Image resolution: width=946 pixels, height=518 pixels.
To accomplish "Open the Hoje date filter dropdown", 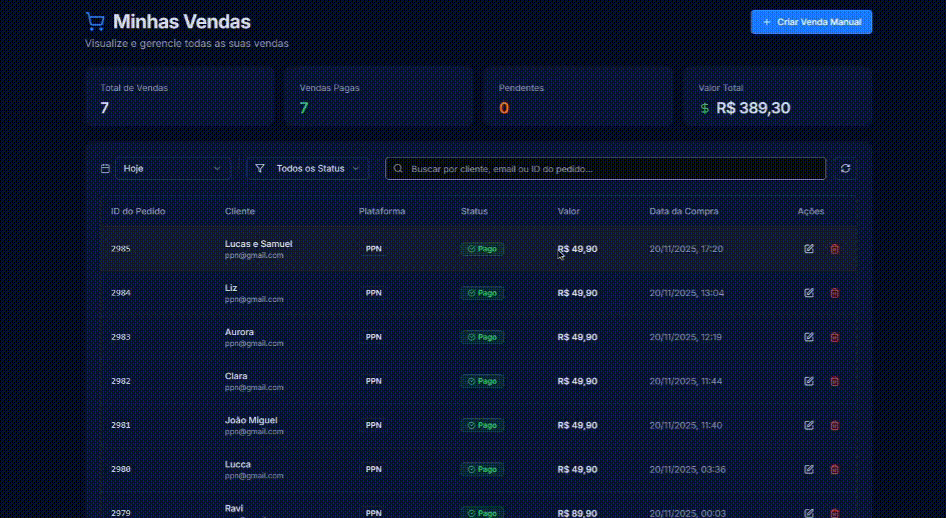I will click(173, 169).
